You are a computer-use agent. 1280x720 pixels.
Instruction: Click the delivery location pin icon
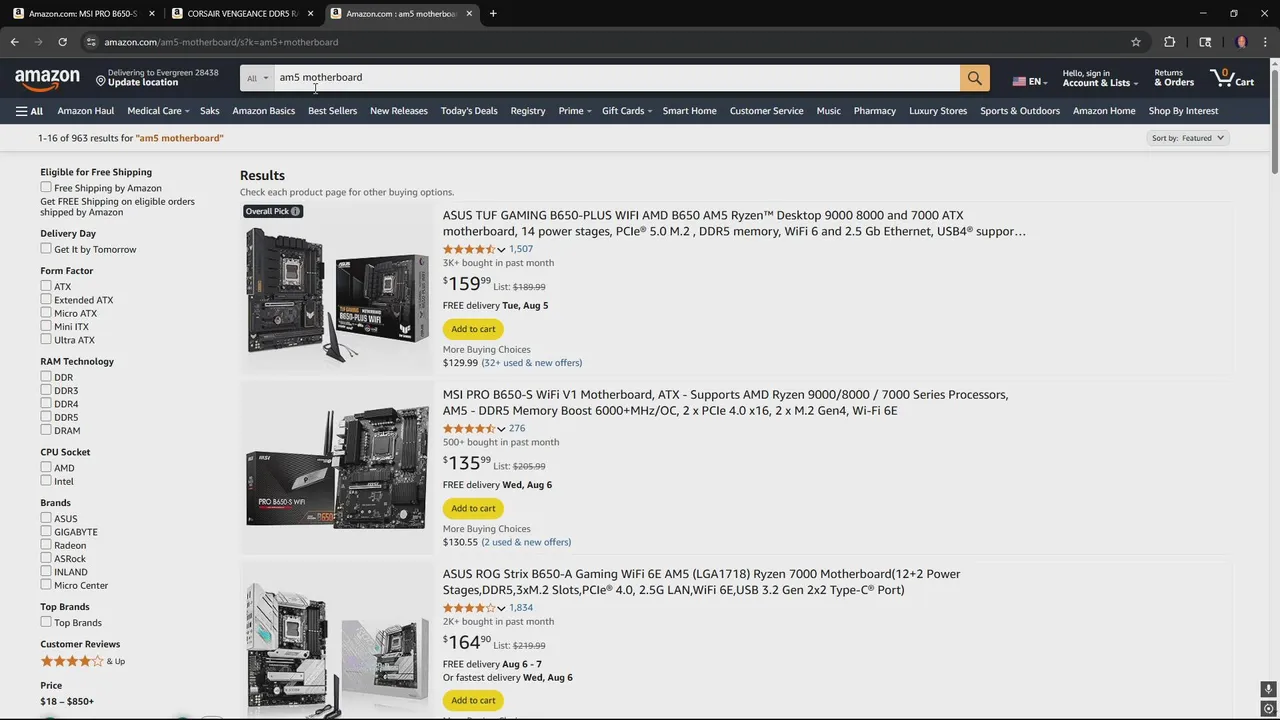coord(100,79)
